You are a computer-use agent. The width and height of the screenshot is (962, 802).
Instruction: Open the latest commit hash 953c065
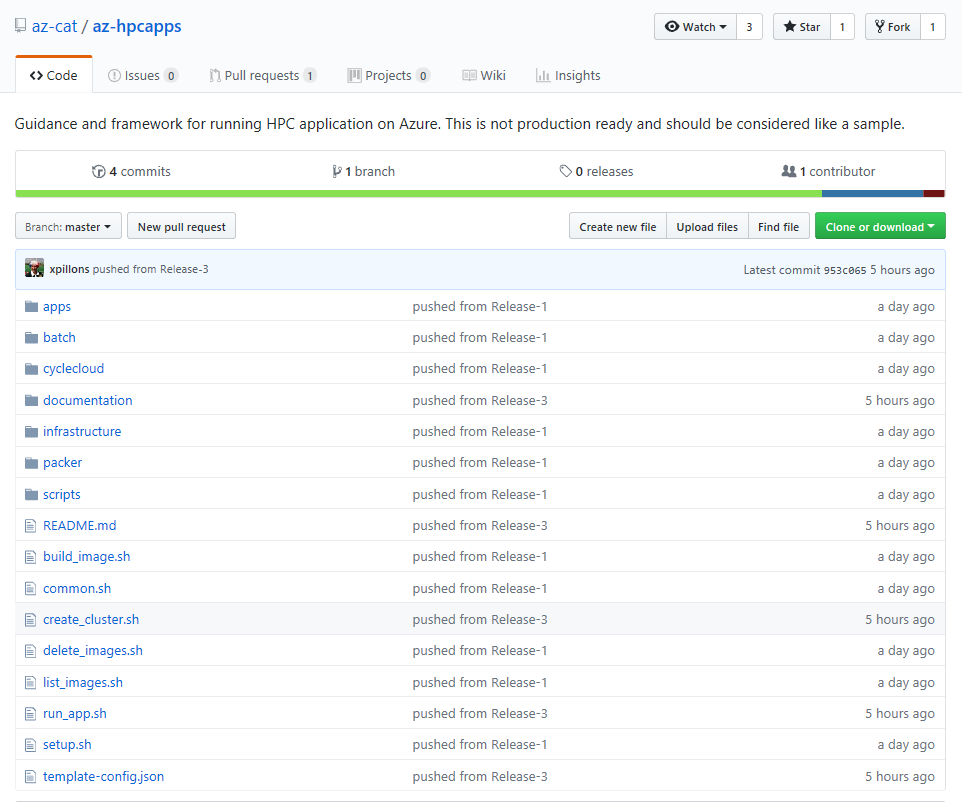tap(845, 270)
